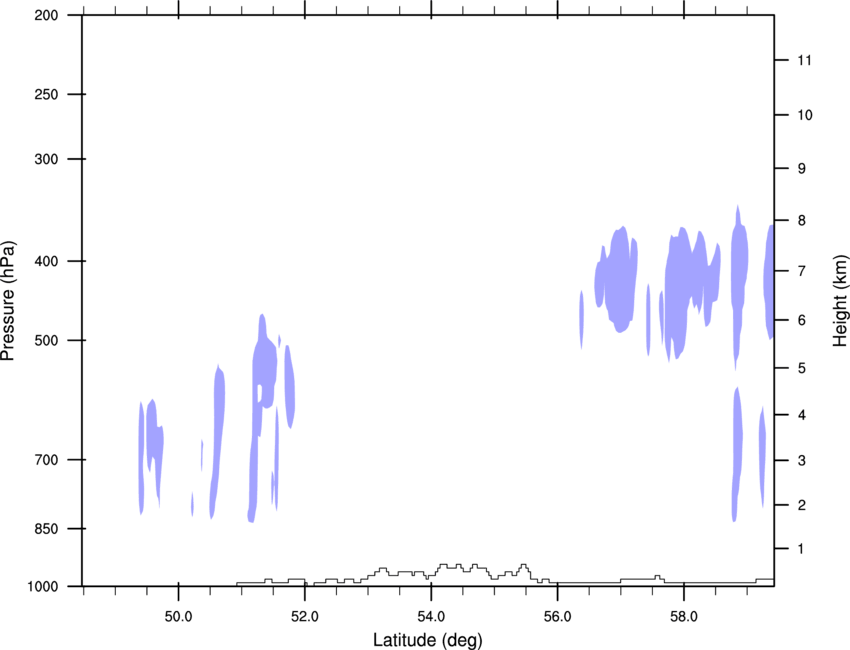Click the 6 km height label
Viewport: 850px width, 650px height.
coord(802,320)
